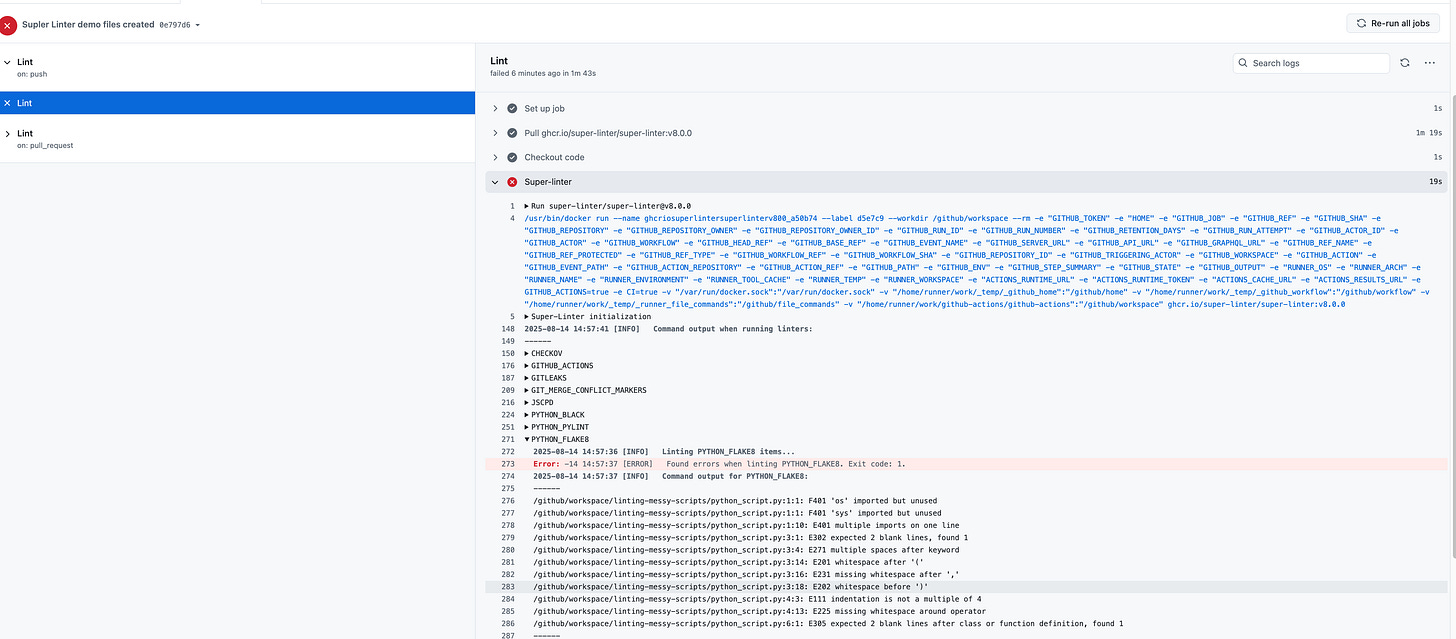Screen dimensions: 1456x639
Task: Click the E305 expected 2 blank lines line
Action: point(828,623)
